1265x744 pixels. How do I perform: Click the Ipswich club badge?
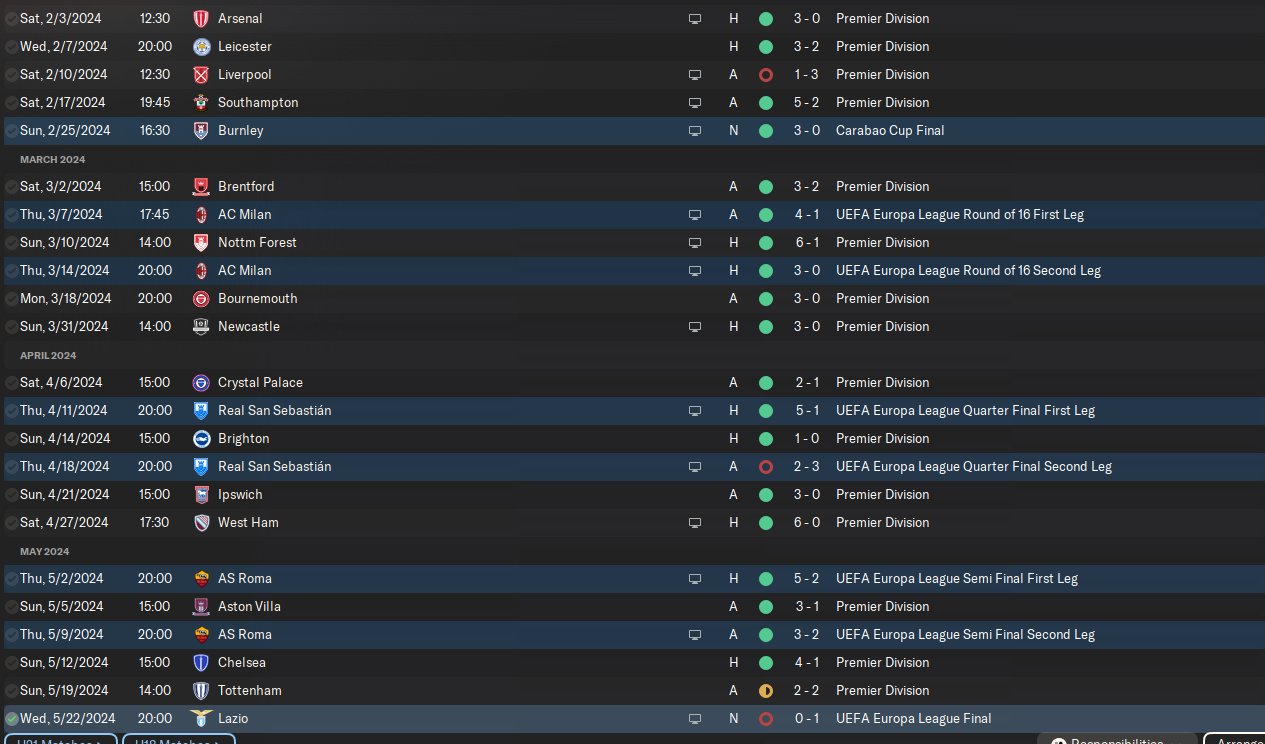(201, 494)
